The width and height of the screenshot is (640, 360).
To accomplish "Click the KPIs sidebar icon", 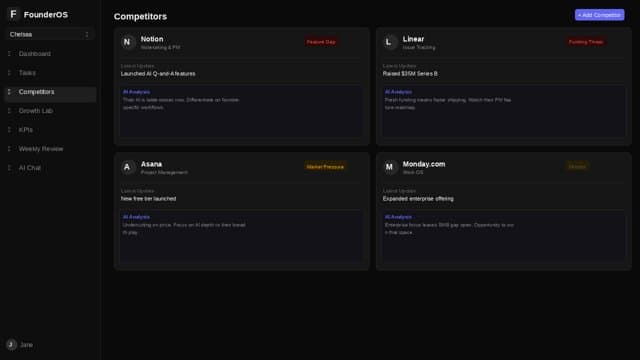I will [9, 130].
